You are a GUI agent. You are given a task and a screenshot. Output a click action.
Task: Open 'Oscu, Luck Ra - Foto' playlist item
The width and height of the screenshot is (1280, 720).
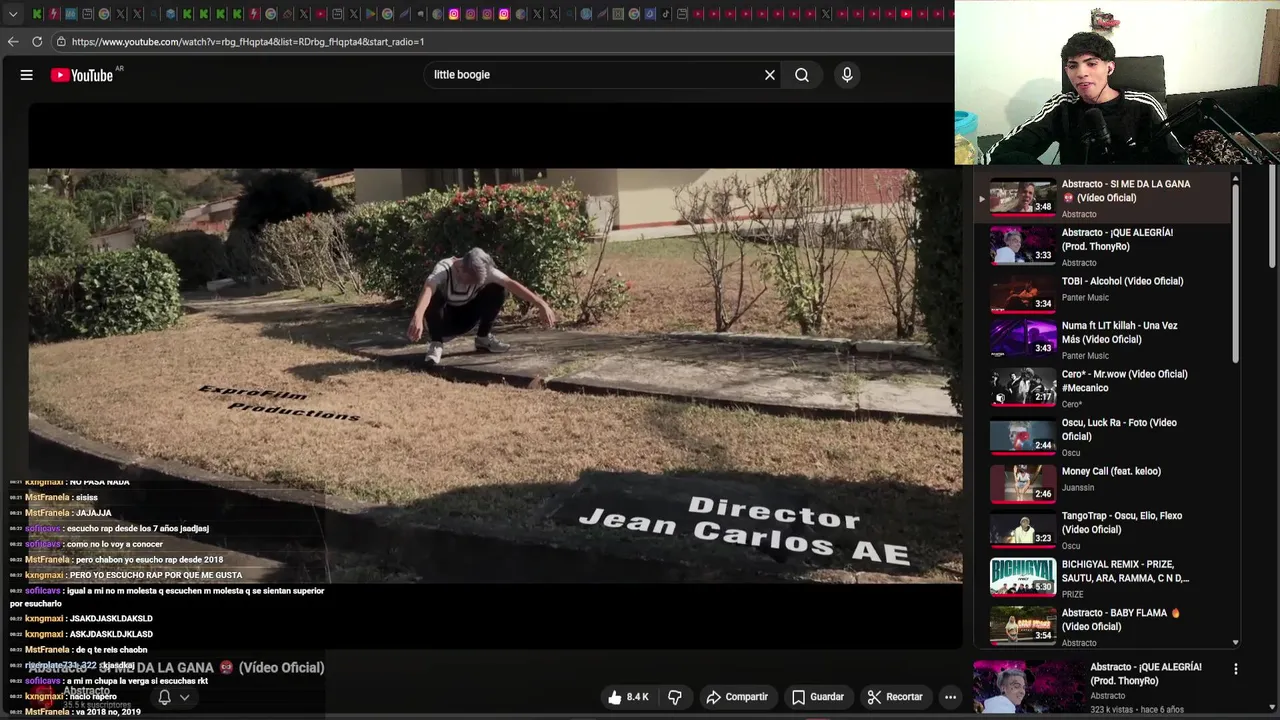[x=1105, y=437]
